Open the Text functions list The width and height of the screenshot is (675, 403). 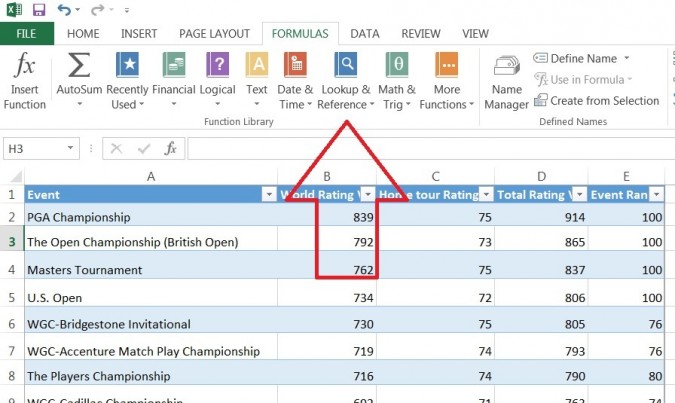[x=257, y=81]
